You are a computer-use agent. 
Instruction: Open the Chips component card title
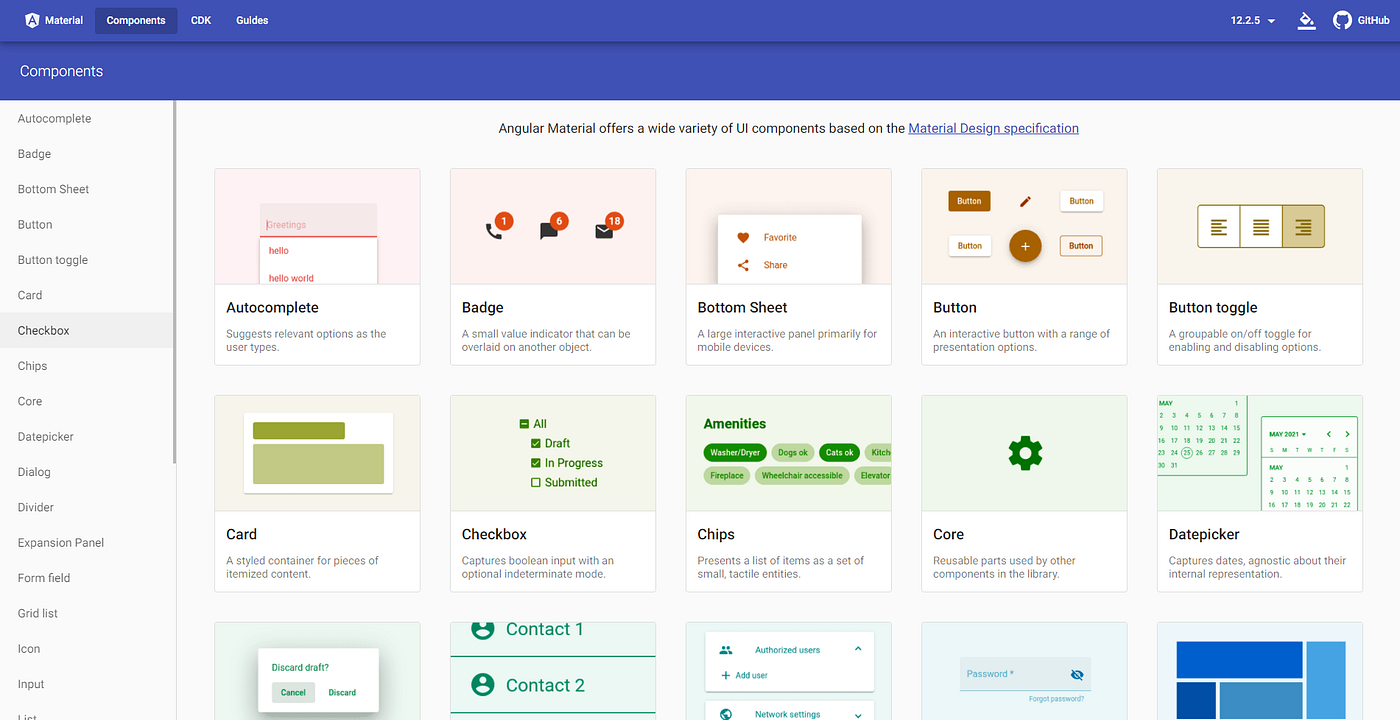tap(716, 534)
